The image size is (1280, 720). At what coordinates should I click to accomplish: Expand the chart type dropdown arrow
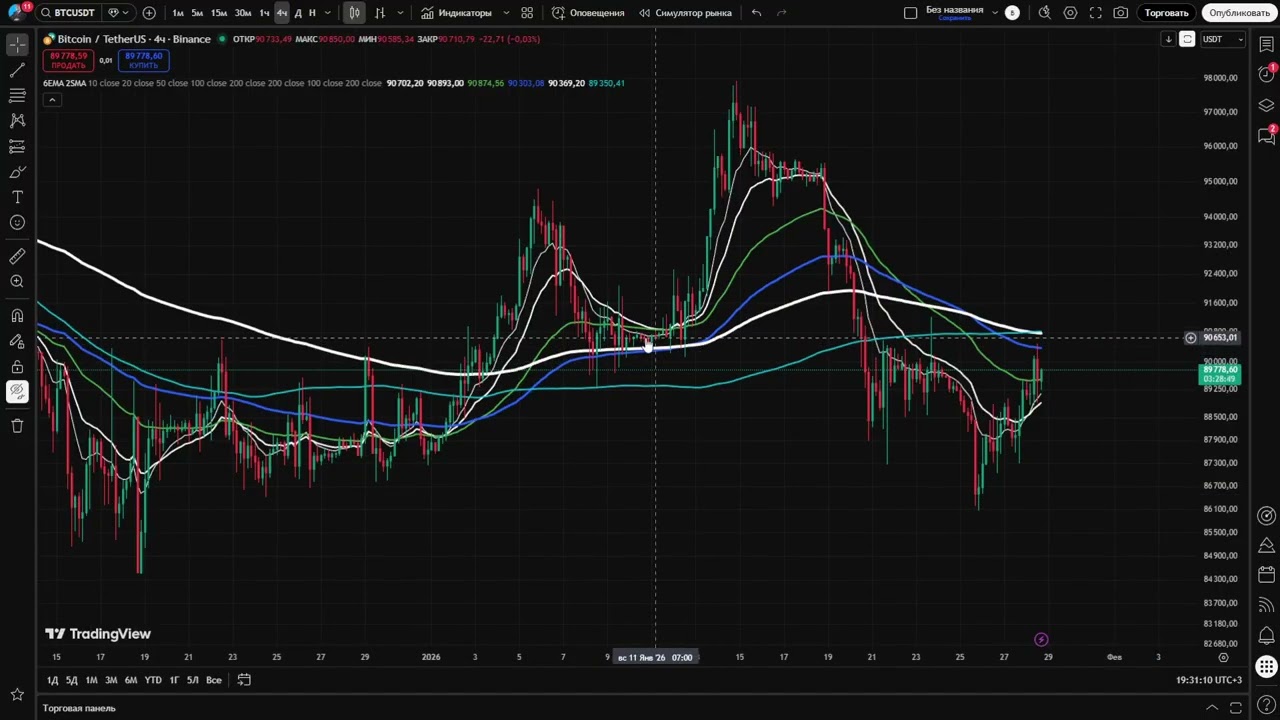tap(400, 13)
